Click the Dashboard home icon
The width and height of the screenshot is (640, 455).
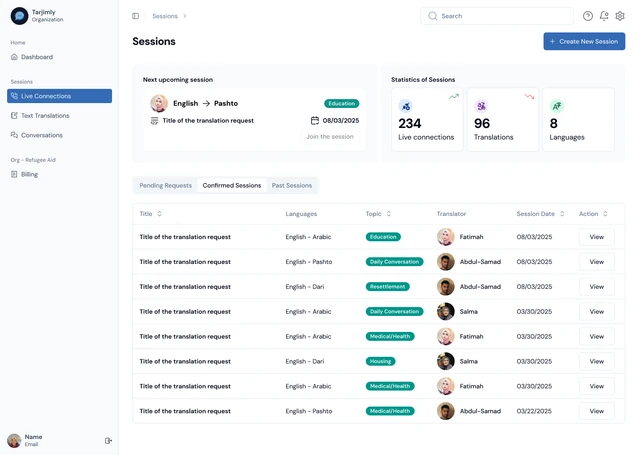pyautogui.click(x=14, y=57)
